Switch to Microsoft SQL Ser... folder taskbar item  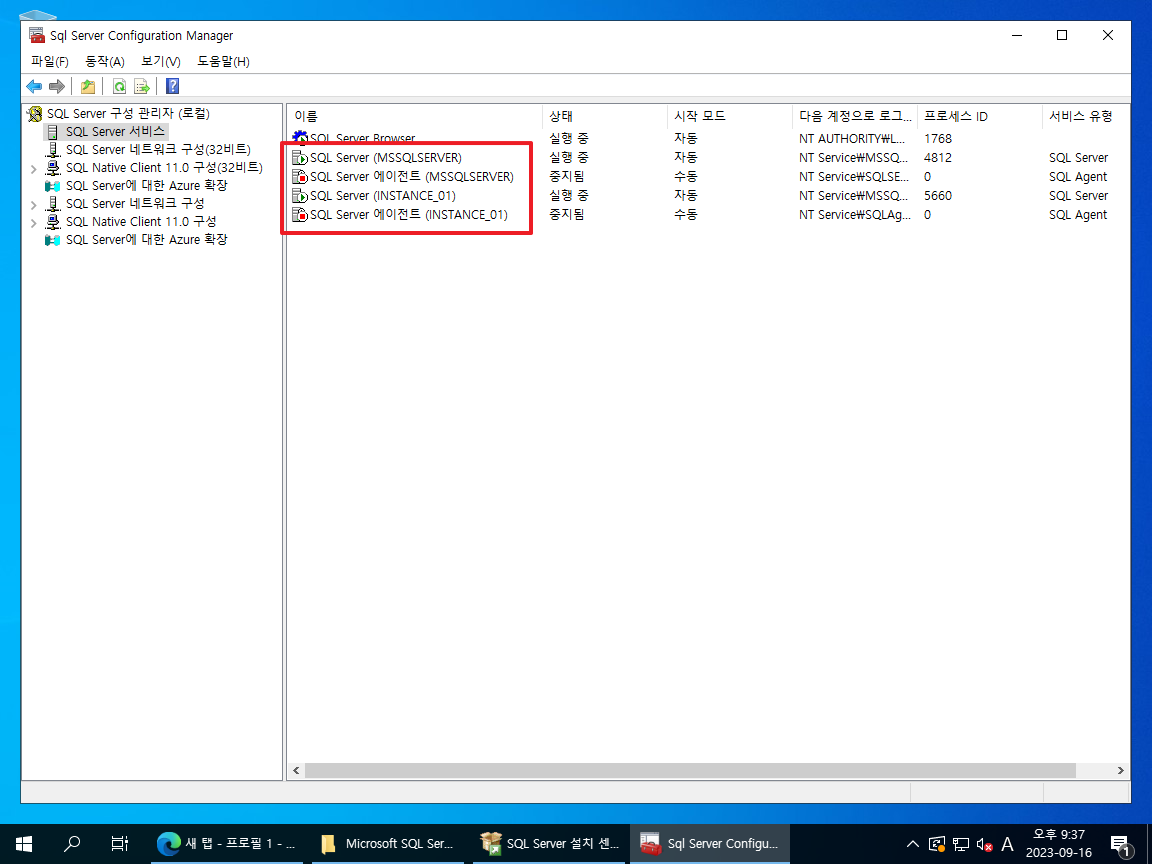coord(388,843)
